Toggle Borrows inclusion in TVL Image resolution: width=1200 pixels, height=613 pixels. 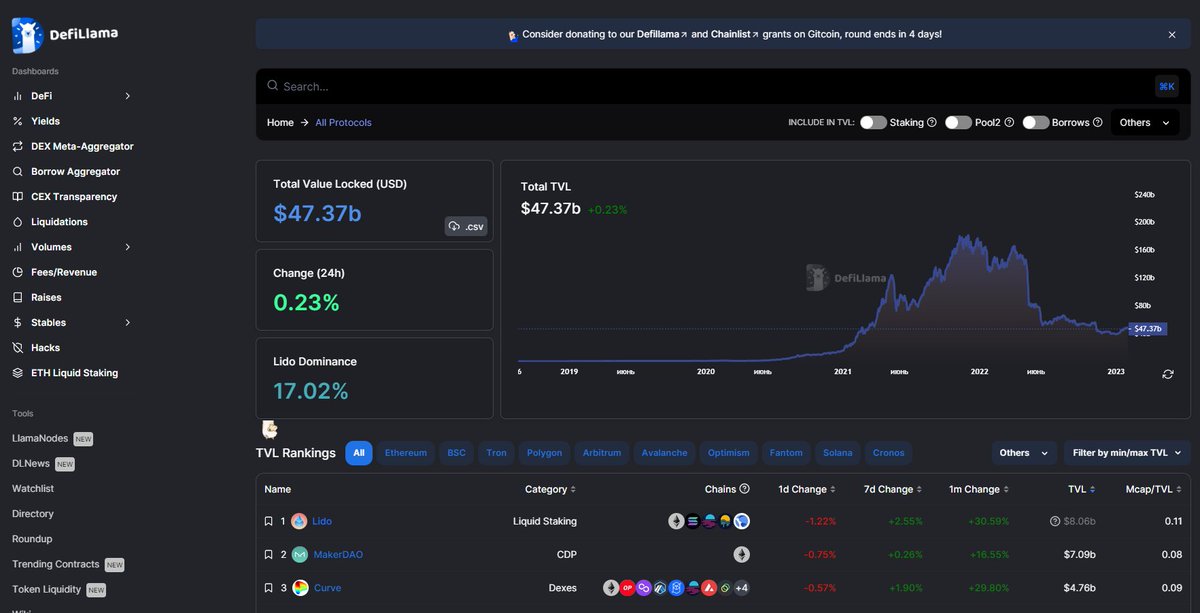pos(1035,122)
